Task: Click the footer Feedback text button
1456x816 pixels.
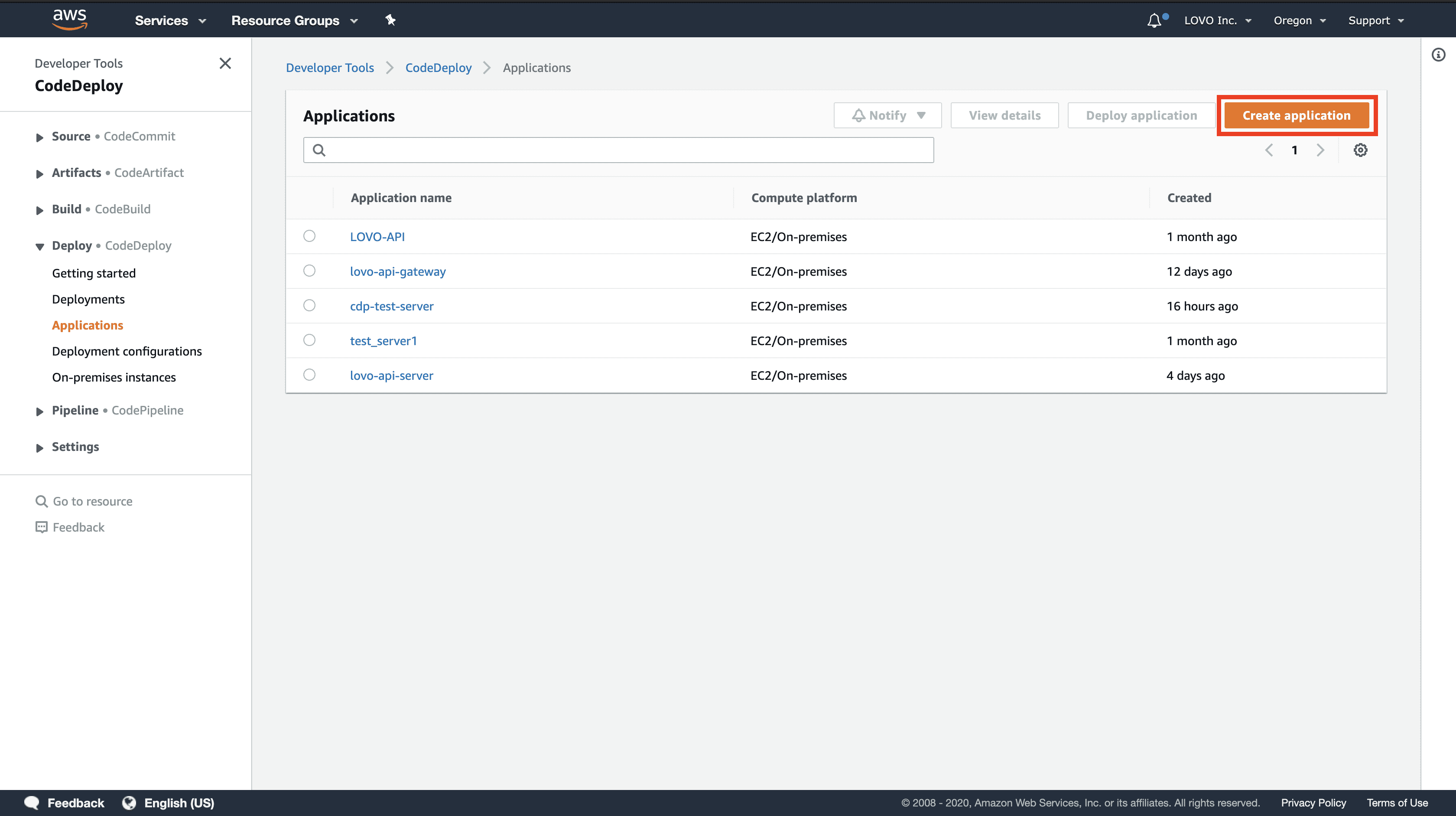Action: pyautogui.click(x=76, y=803)
